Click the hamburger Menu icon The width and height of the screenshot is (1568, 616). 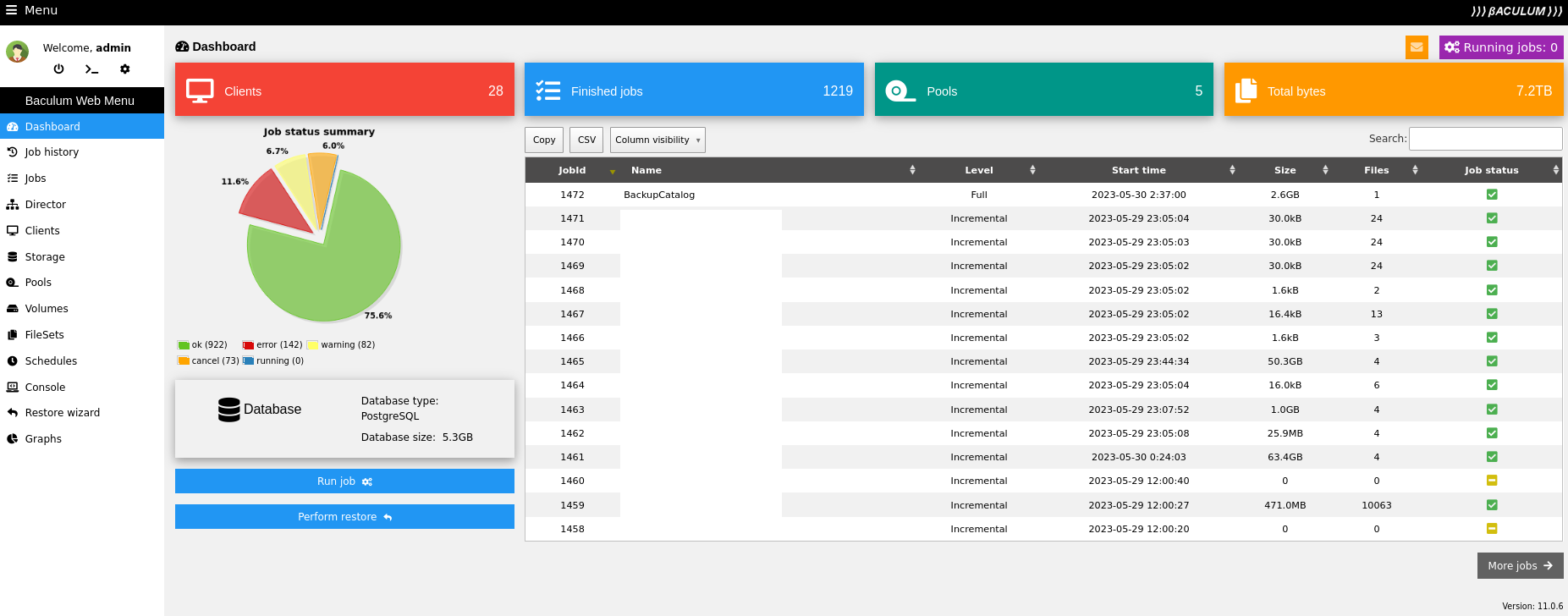[12, 10]
